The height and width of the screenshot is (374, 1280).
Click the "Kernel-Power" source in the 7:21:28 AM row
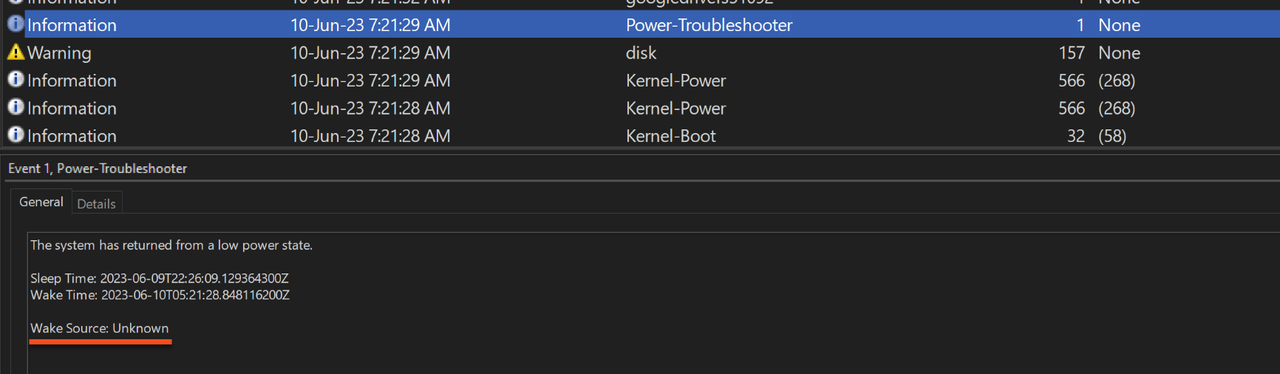676,108
